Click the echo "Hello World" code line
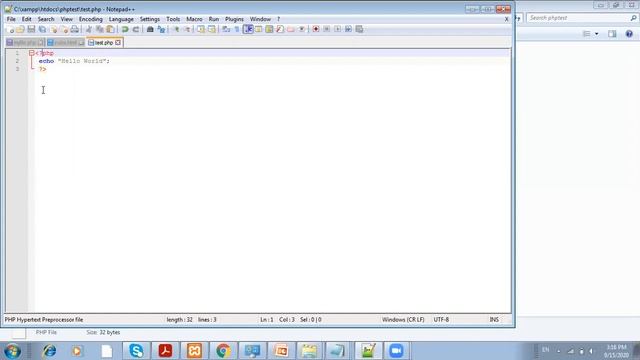Screen dimensions: 640x360 click(x=74, y=61)
